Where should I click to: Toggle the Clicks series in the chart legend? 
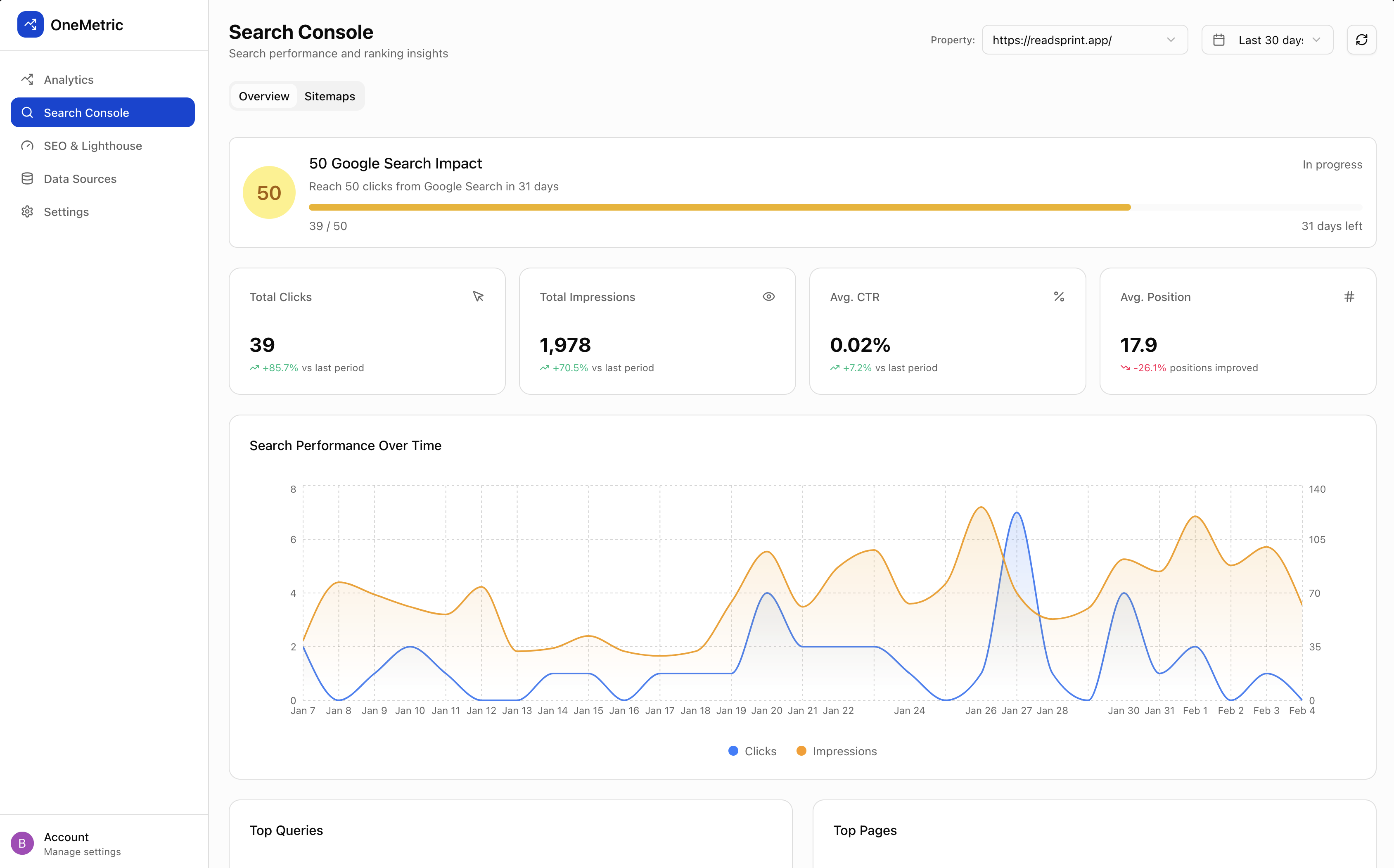coord(752,751)
